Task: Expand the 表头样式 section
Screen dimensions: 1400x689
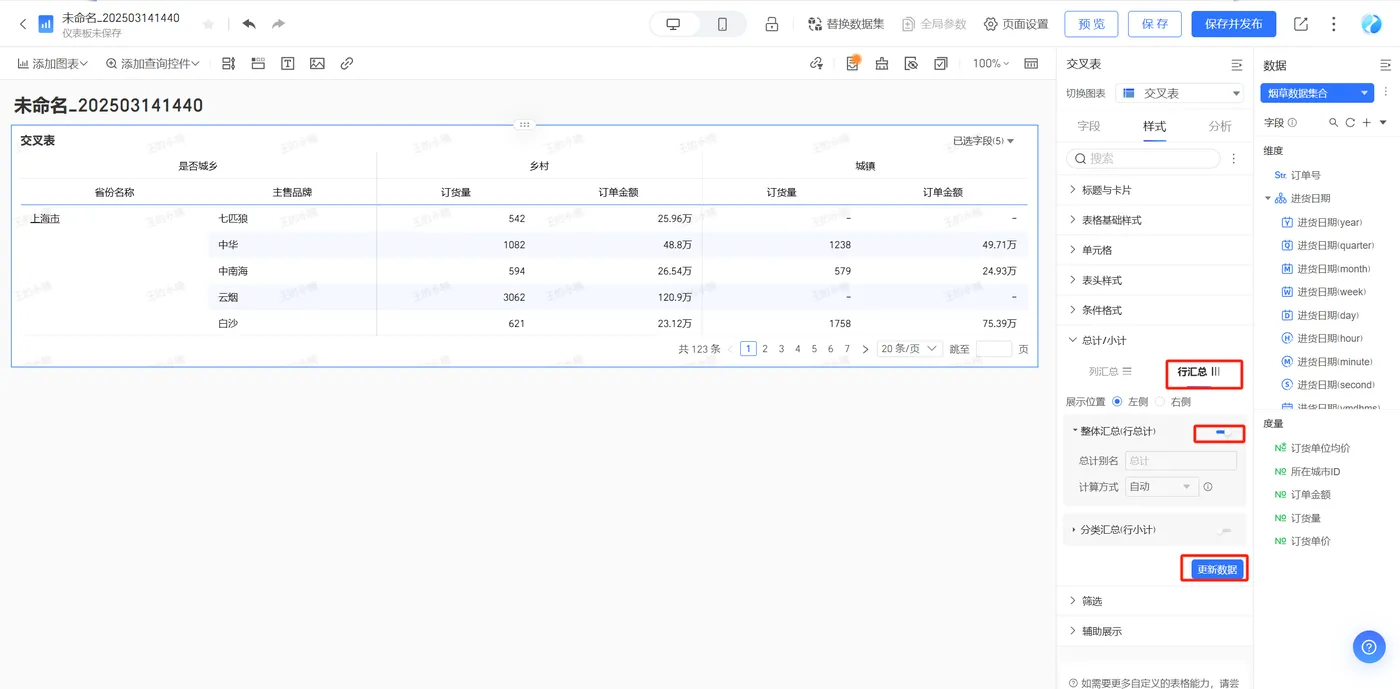Action: point(1154,280)
